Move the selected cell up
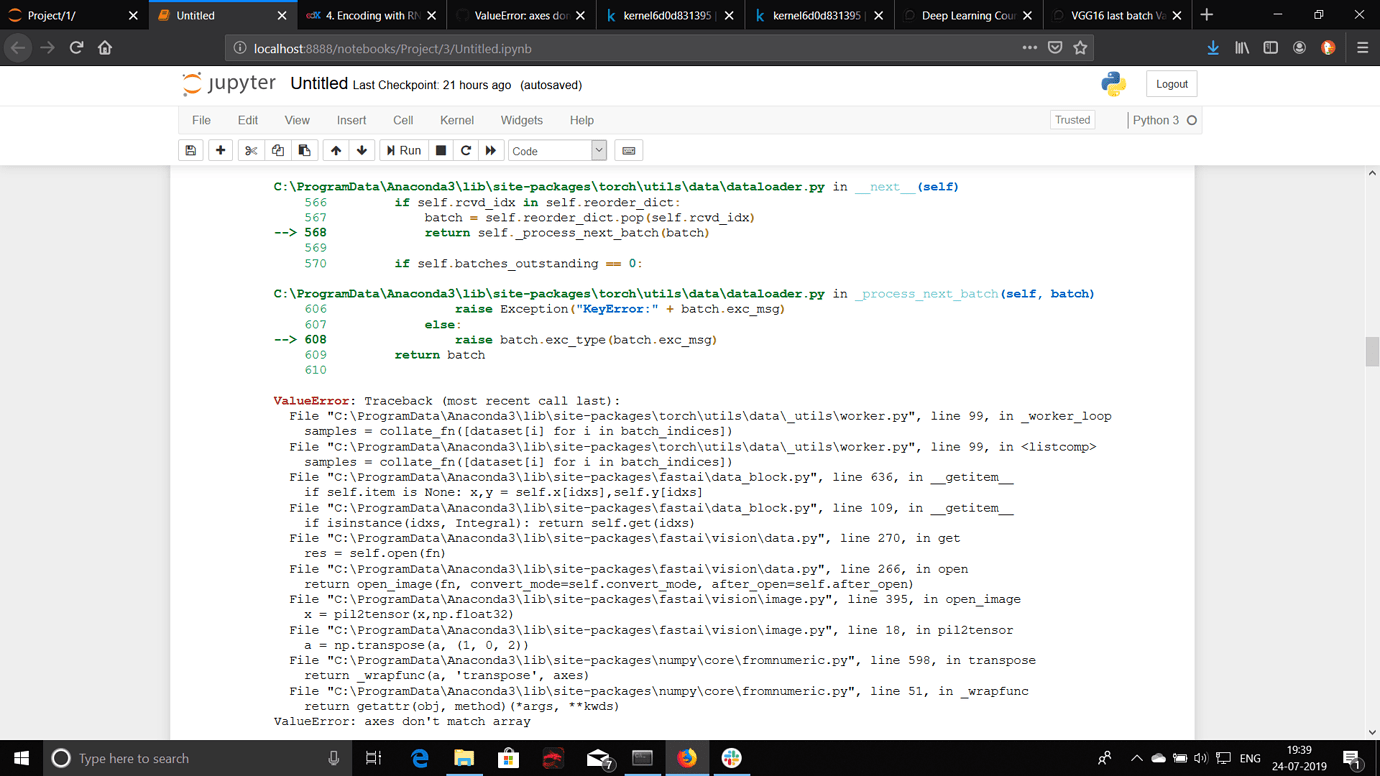Image resolution: width=1380 pixels, height=776 pixels. pos(335,150)
